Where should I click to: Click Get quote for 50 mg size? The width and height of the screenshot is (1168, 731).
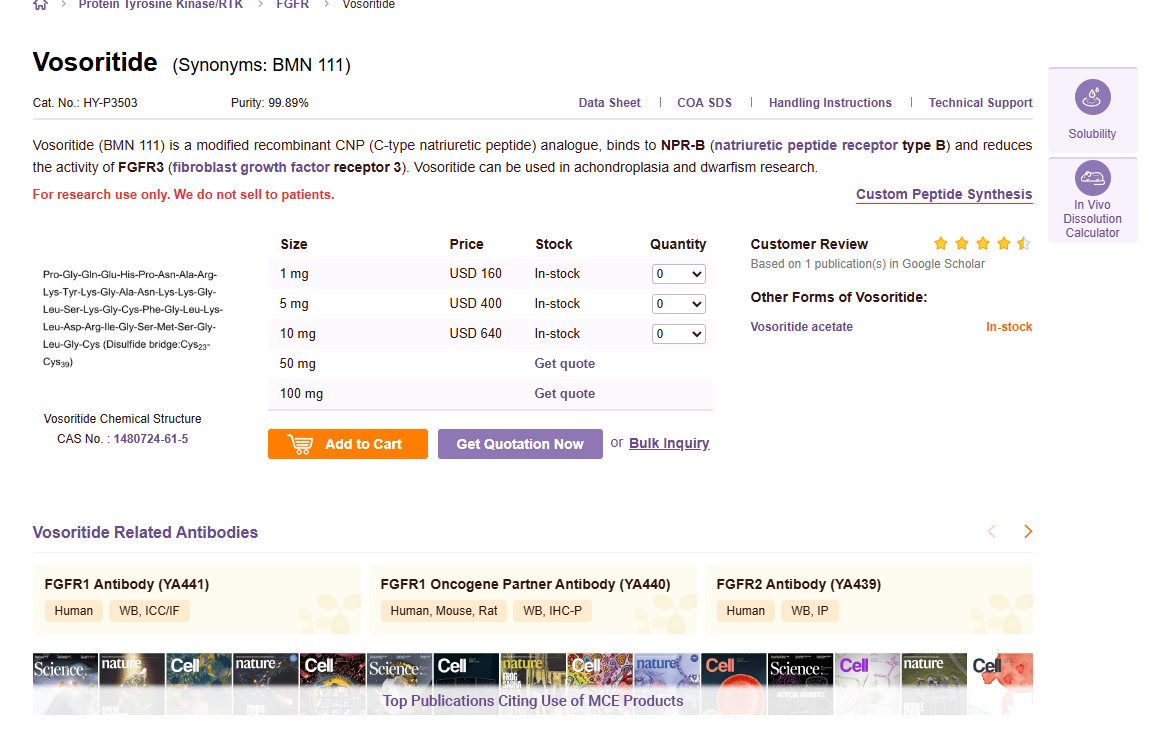coord(564,364)
